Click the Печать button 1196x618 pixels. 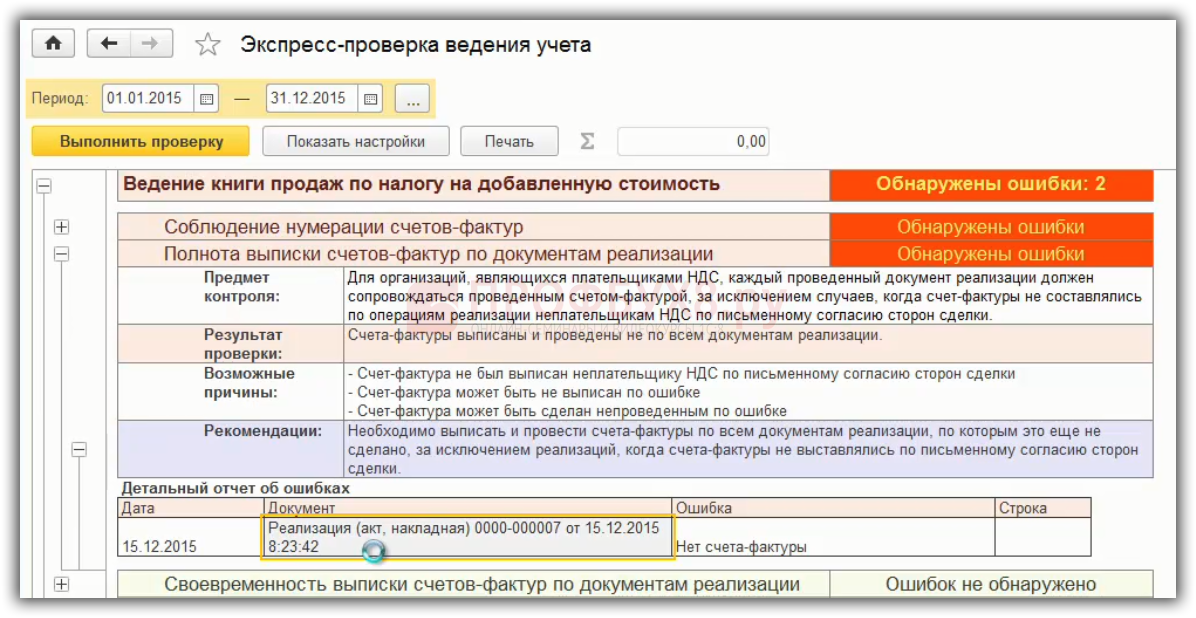[x=509, y=141]
